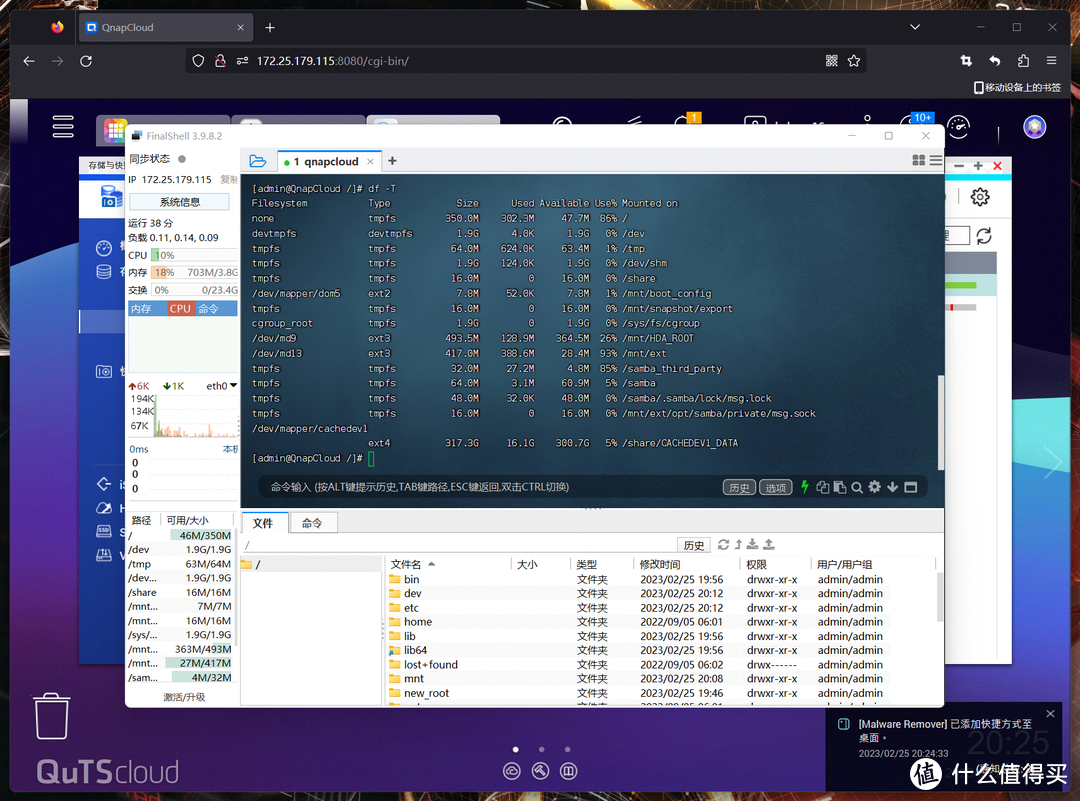
Task: Select the lost+found folder row
Action: click(637, 665)
